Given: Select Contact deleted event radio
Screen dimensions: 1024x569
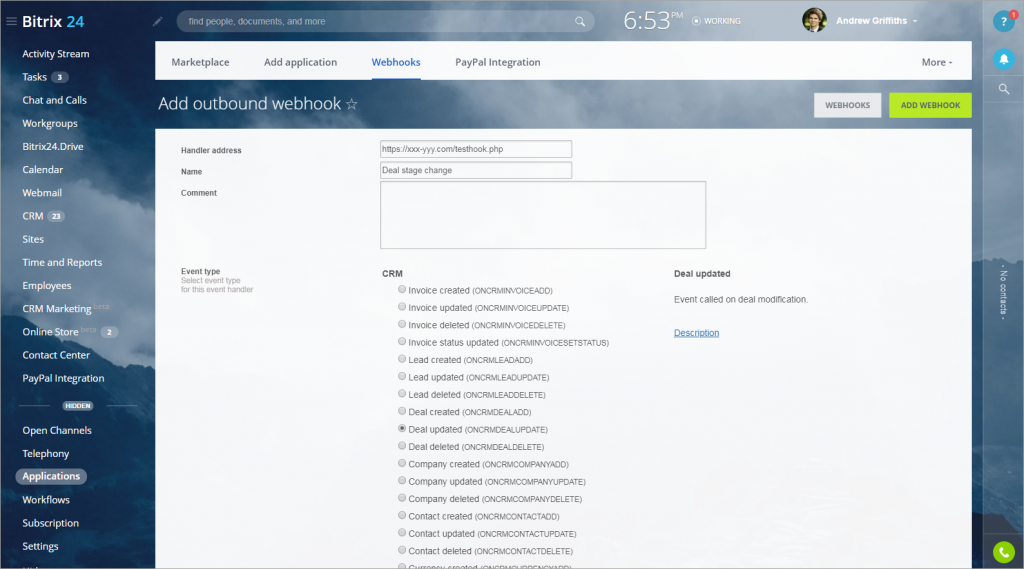Looking at the screenshot, I should coord(402,550).
